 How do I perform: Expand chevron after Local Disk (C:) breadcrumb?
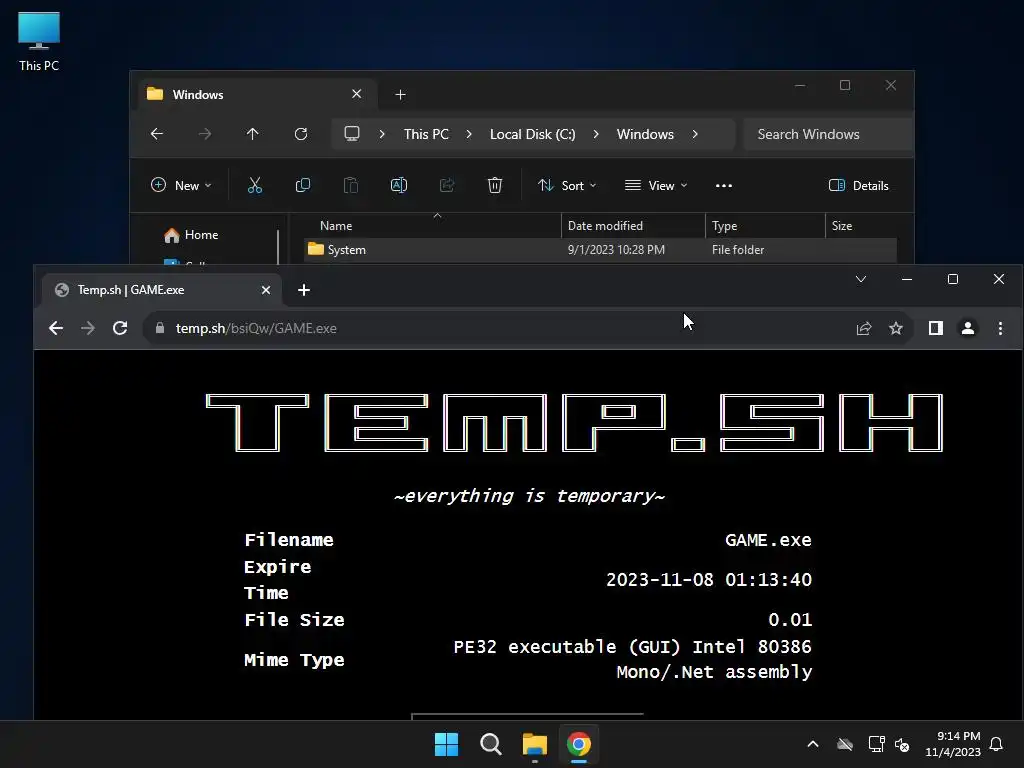[x=596, y=134]
